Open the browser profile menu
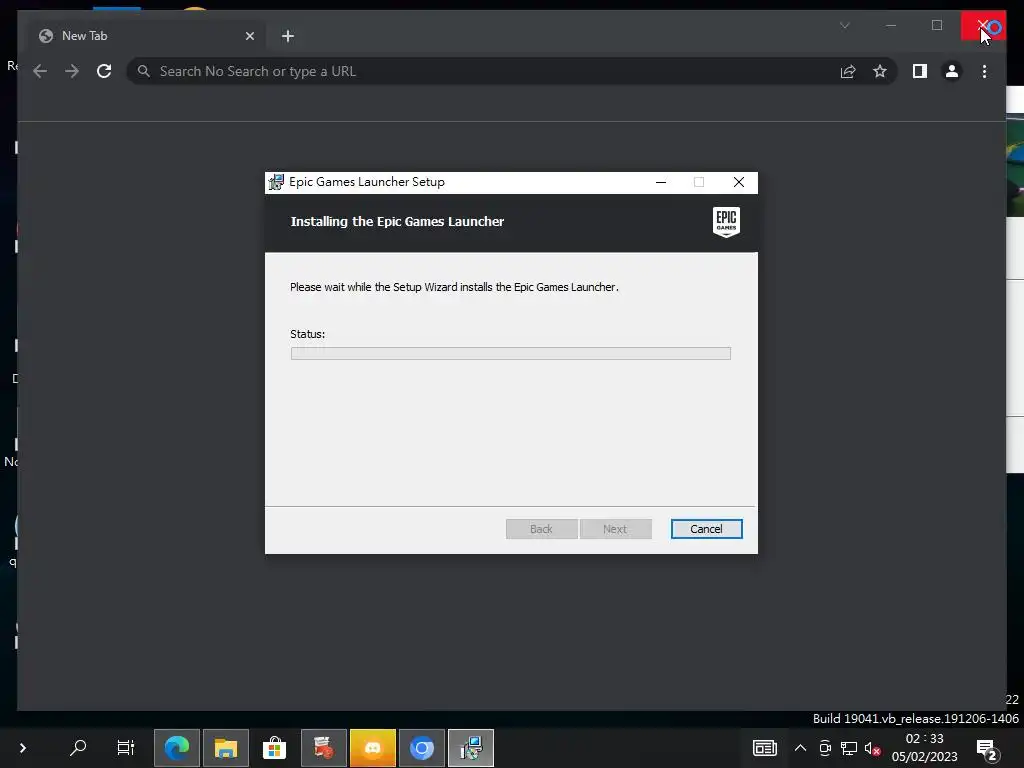1024x768 pixels. coord(952,71)
